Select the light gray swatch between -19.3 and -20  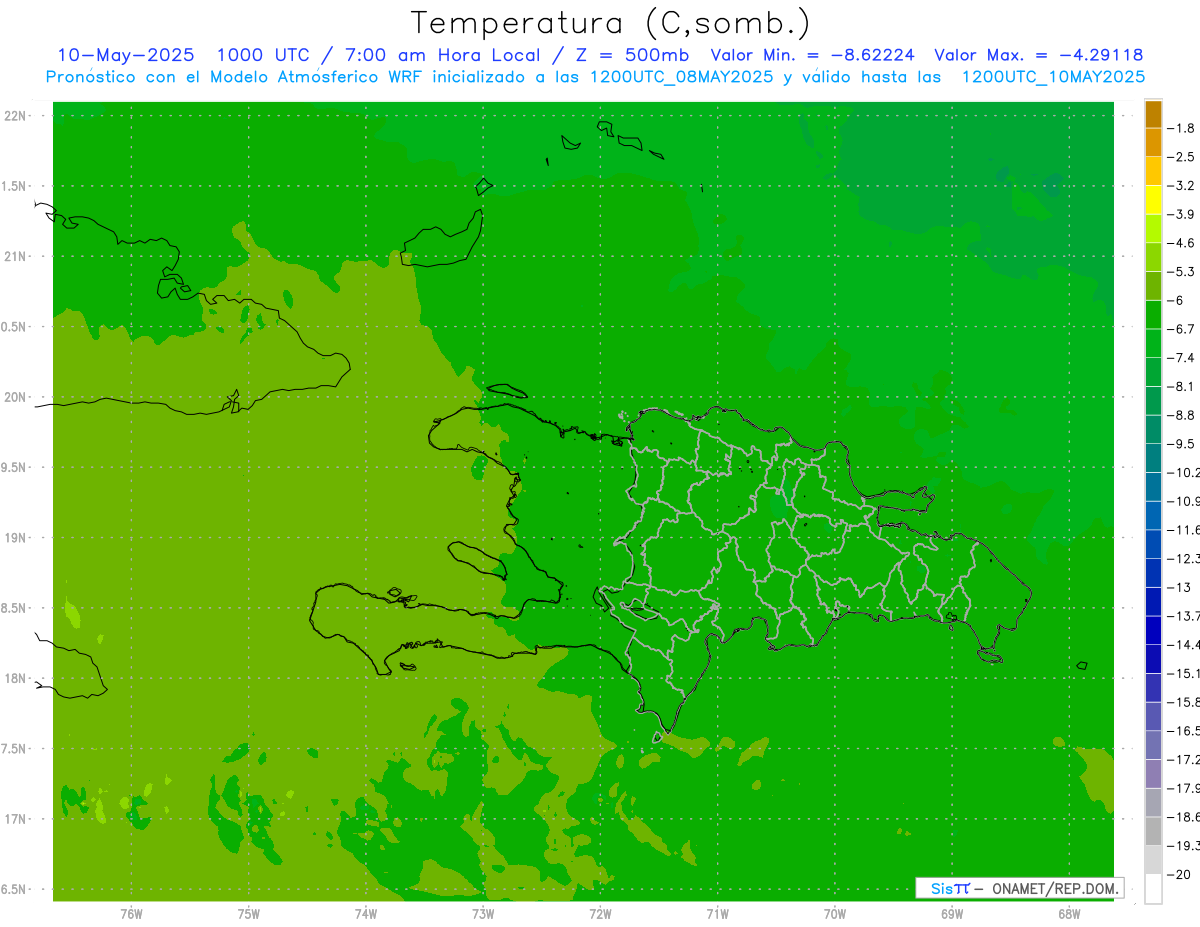[1153, 860]
